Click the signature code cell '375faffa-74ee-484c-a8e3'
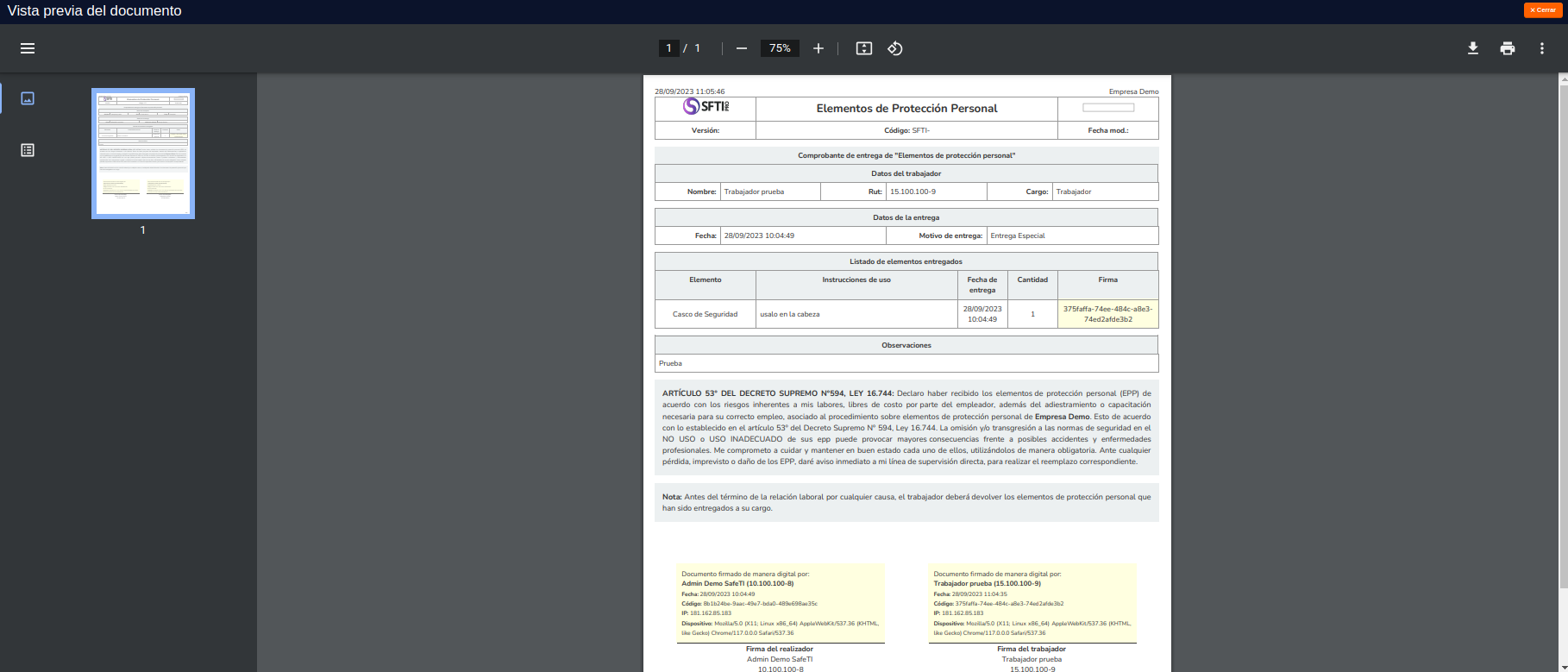The image size is (1568, 672). 1107,314
